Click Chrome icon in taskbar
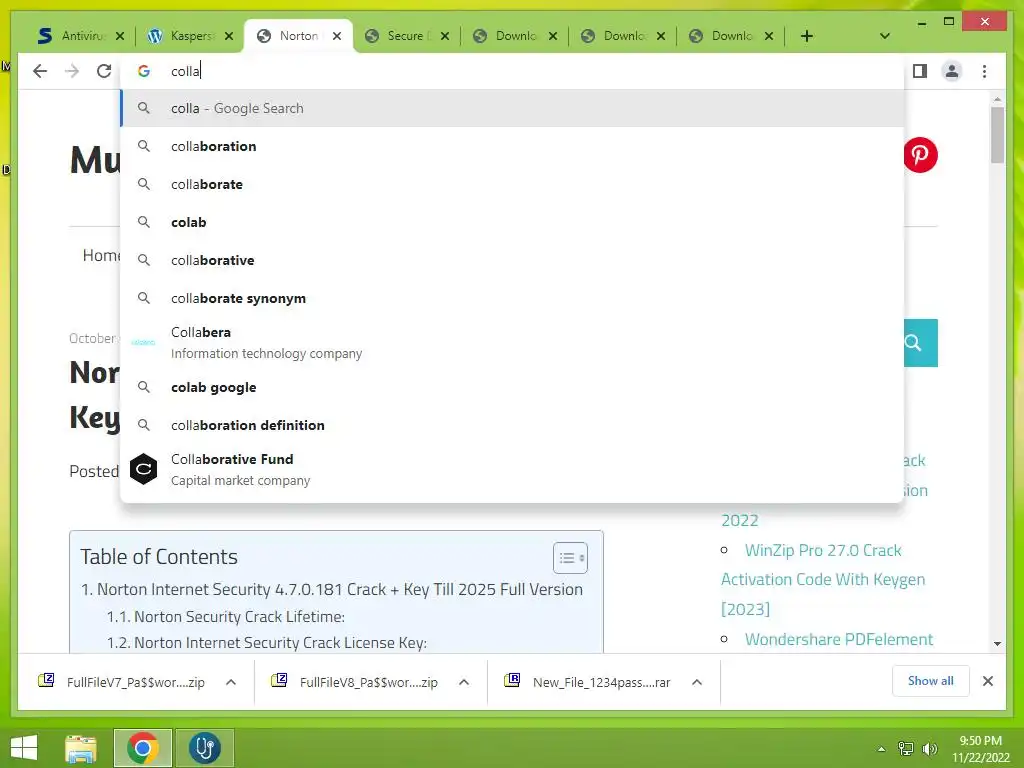The width and height of the screenshot is (1024, 768). (142, 748)
